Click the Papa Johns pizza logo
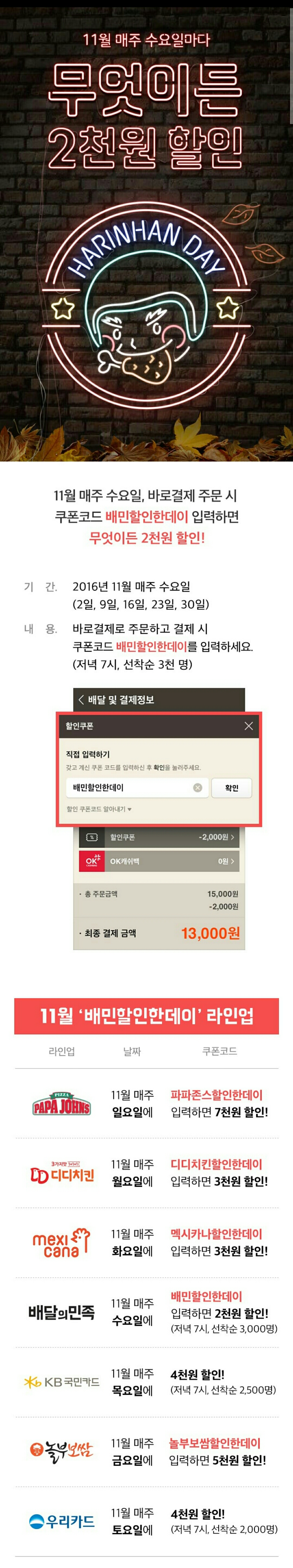Viewport: 293px width, 1568px height. (62, 1104)
